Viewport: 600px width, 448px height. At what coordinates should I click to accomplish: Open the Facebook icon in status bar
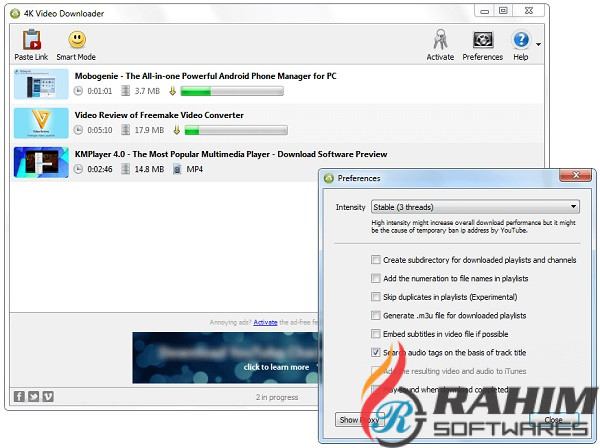pos(19,396)
